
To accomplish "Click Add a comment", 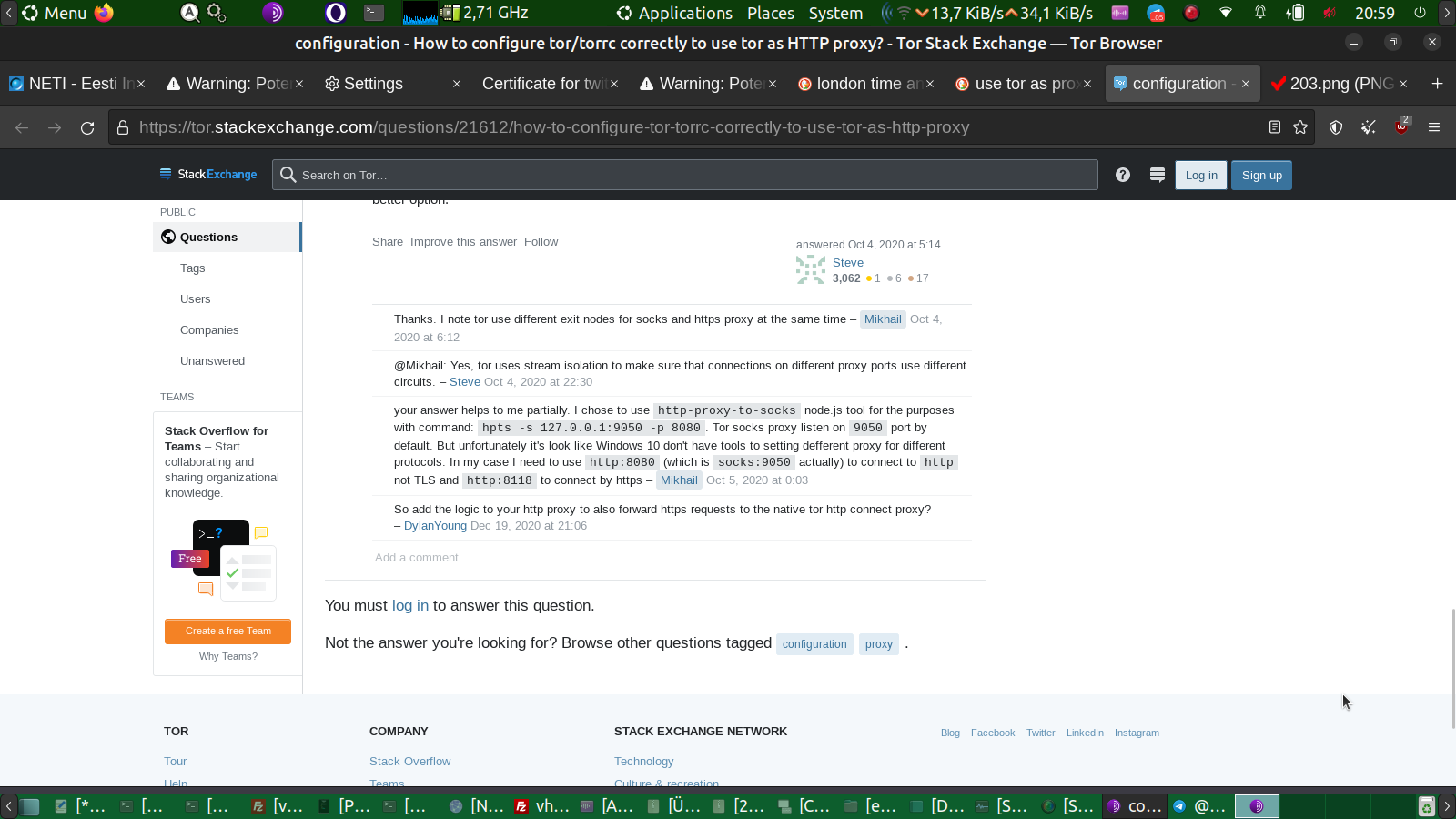I will pyautogui.click(x=417, y=558).
